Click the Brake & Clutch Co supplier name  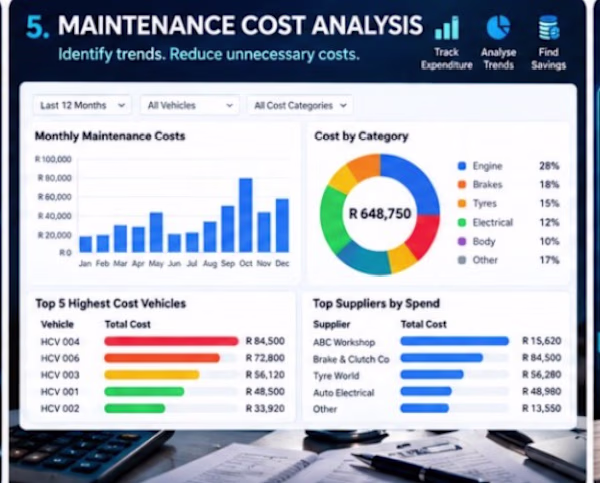(x=351, y=359)
